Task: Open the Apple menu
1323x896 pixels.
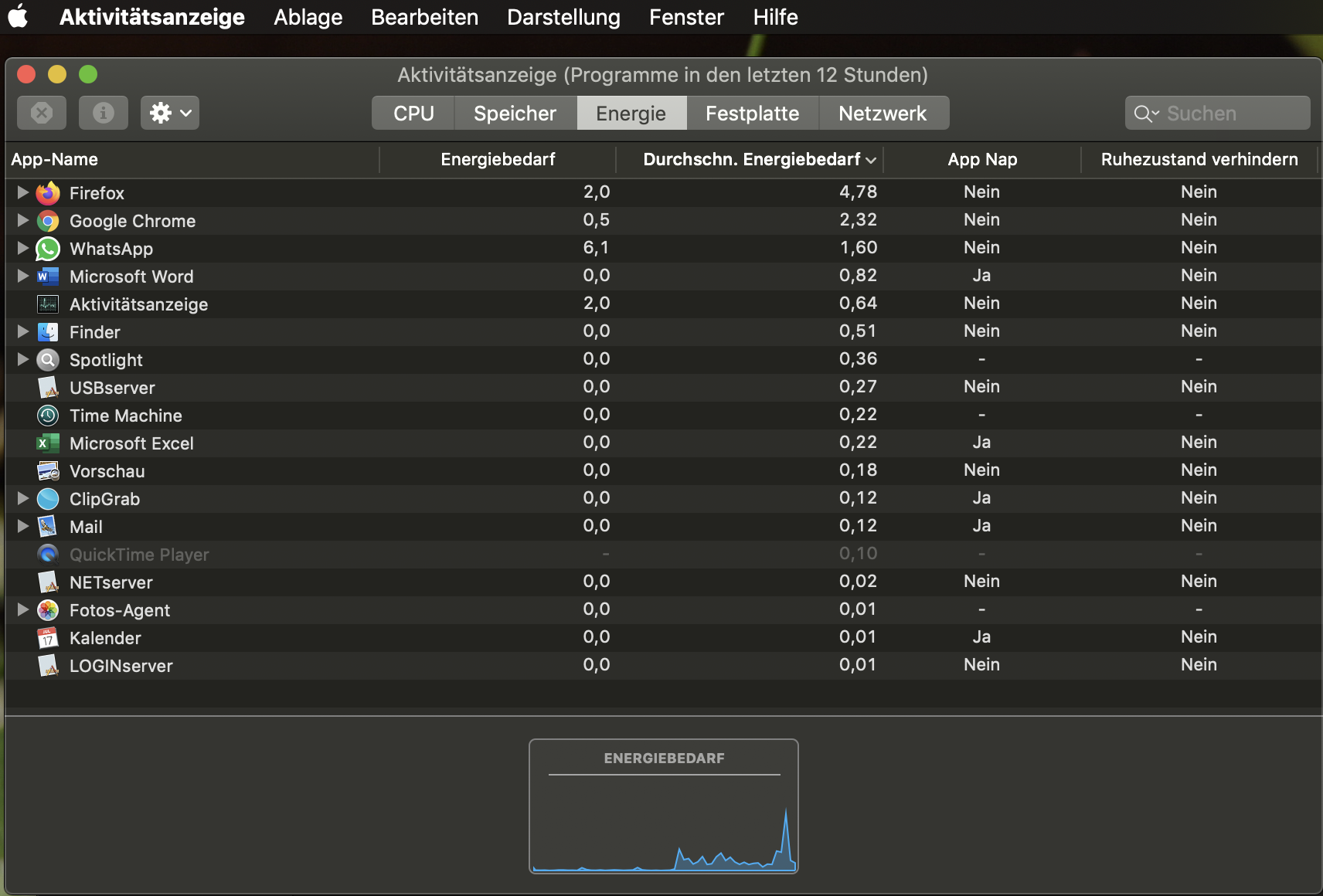Action: pos(19,17)
